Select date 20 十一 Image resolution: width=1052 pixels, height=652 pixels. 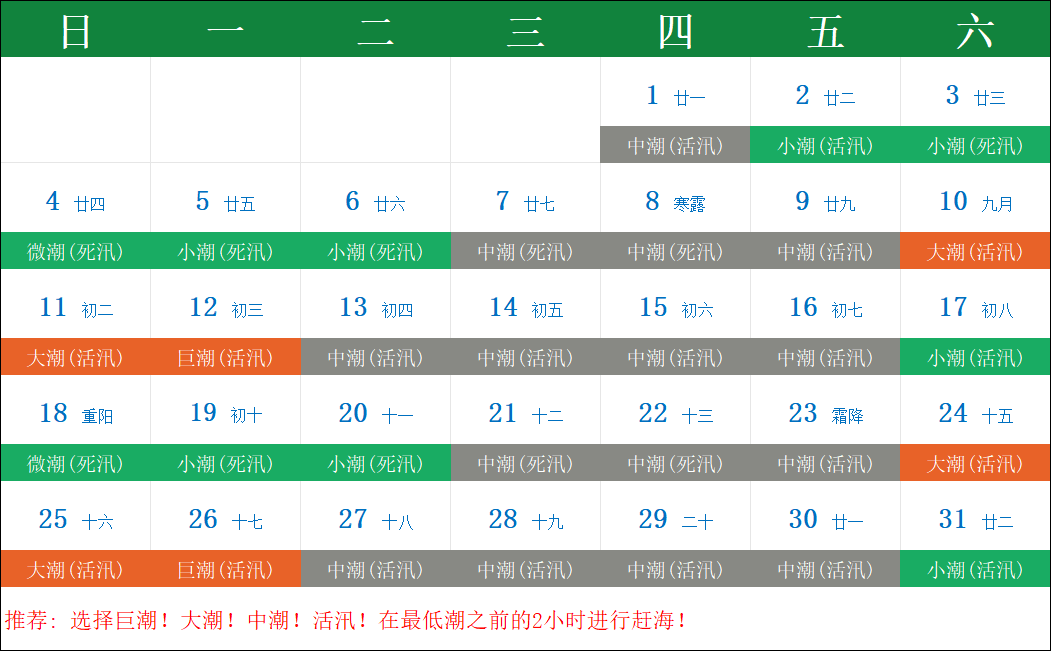click(x=375, y=414)
